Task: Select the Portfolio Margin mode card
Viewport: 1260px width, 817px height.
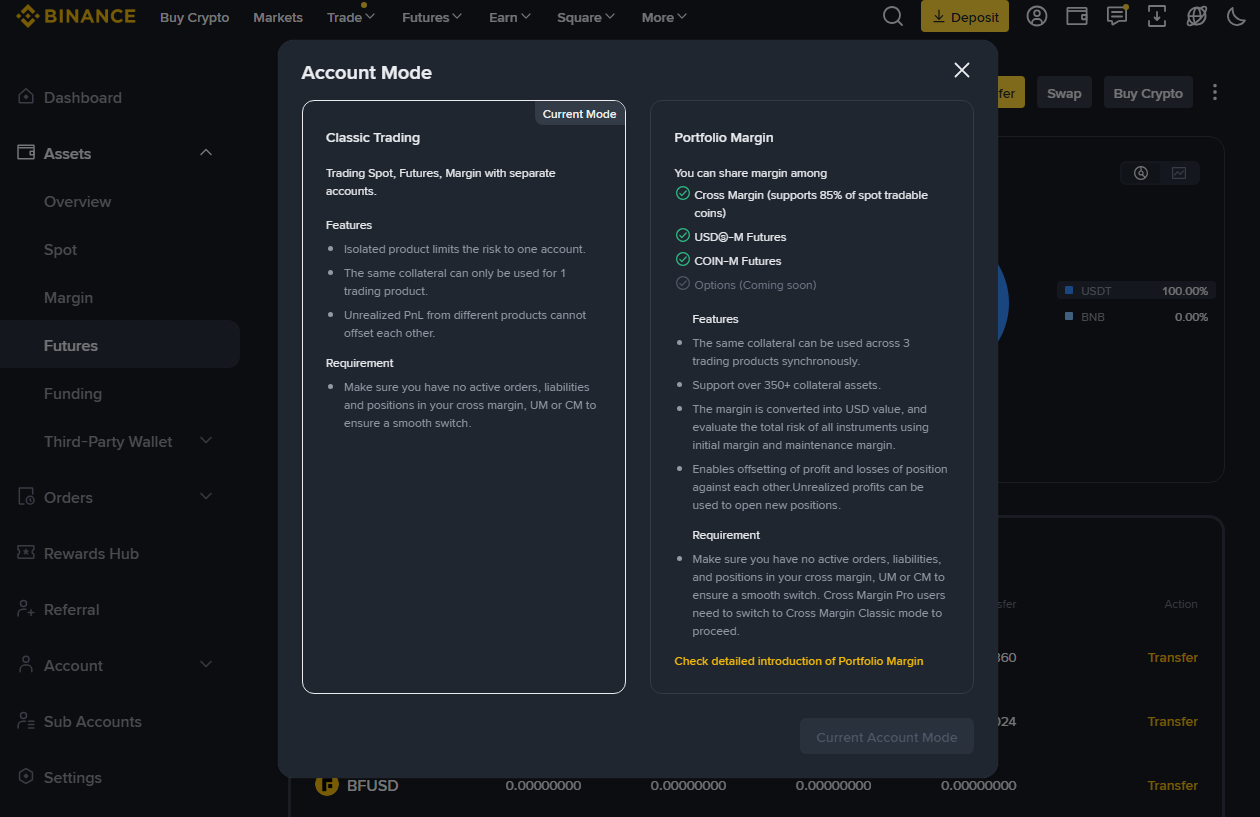Action: (812, 397)
